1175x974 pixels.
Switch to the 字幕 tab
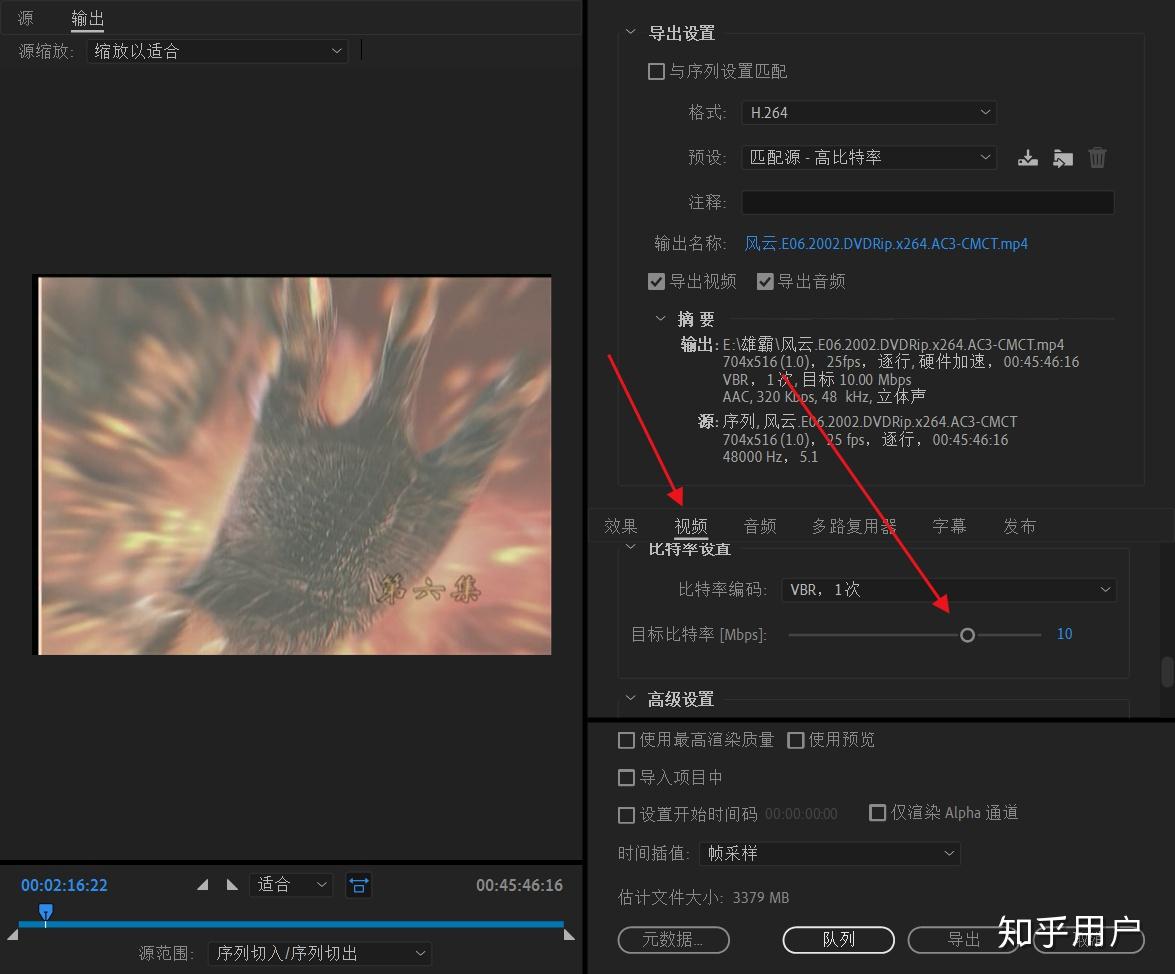point(949,526)
